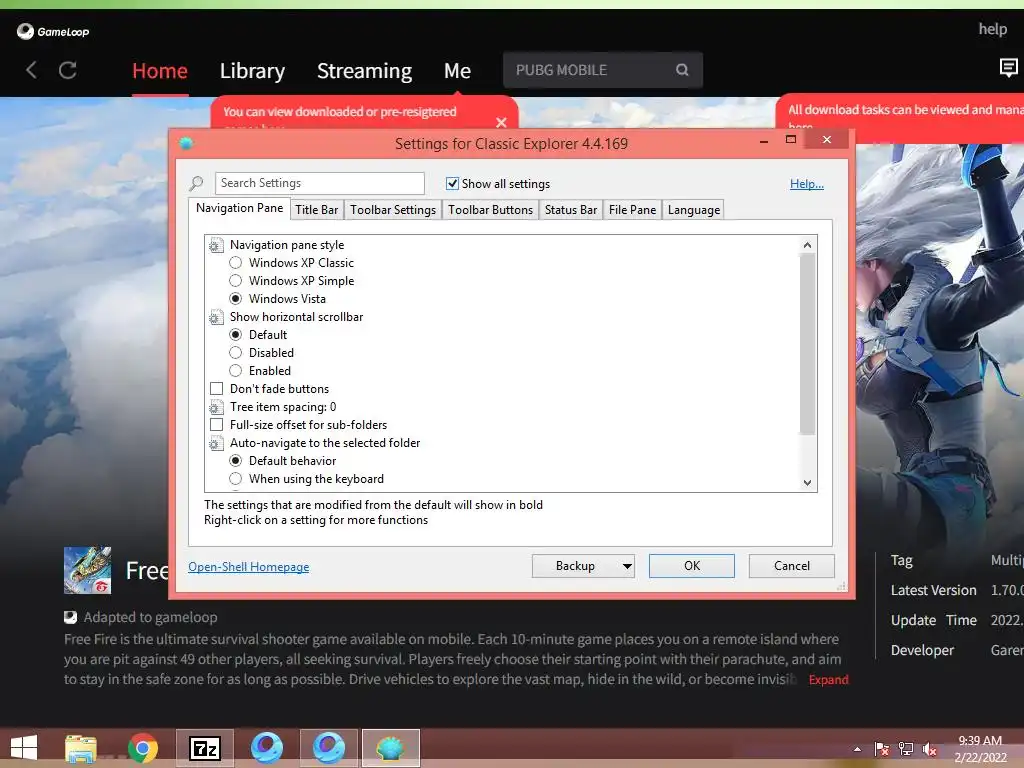Launch Google Chrome from the taskbar
This screenshot has width=1024, height=768.
click(143, 748)
